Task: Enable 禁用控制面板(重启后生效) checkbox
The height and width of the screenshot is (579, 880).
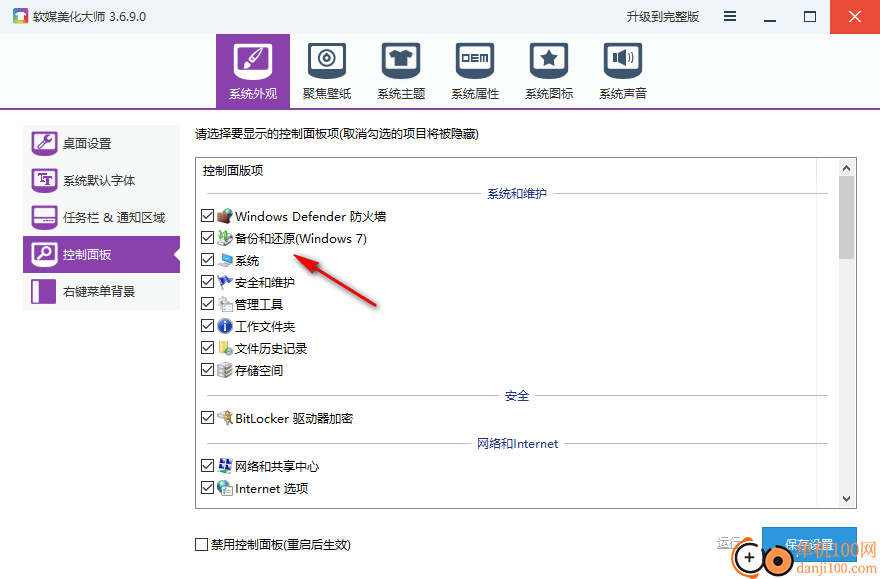Action: click(201, 544)
